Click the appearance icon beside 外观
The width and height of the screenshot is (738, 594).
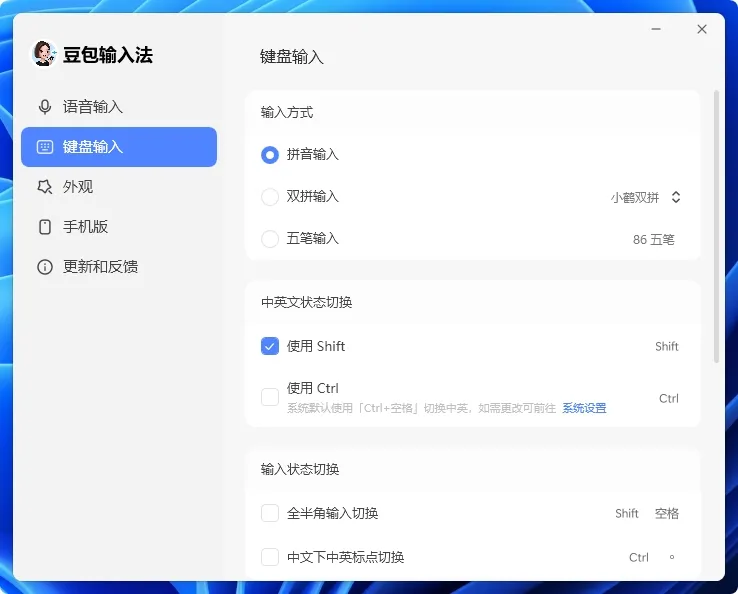(x=45, y=187)
